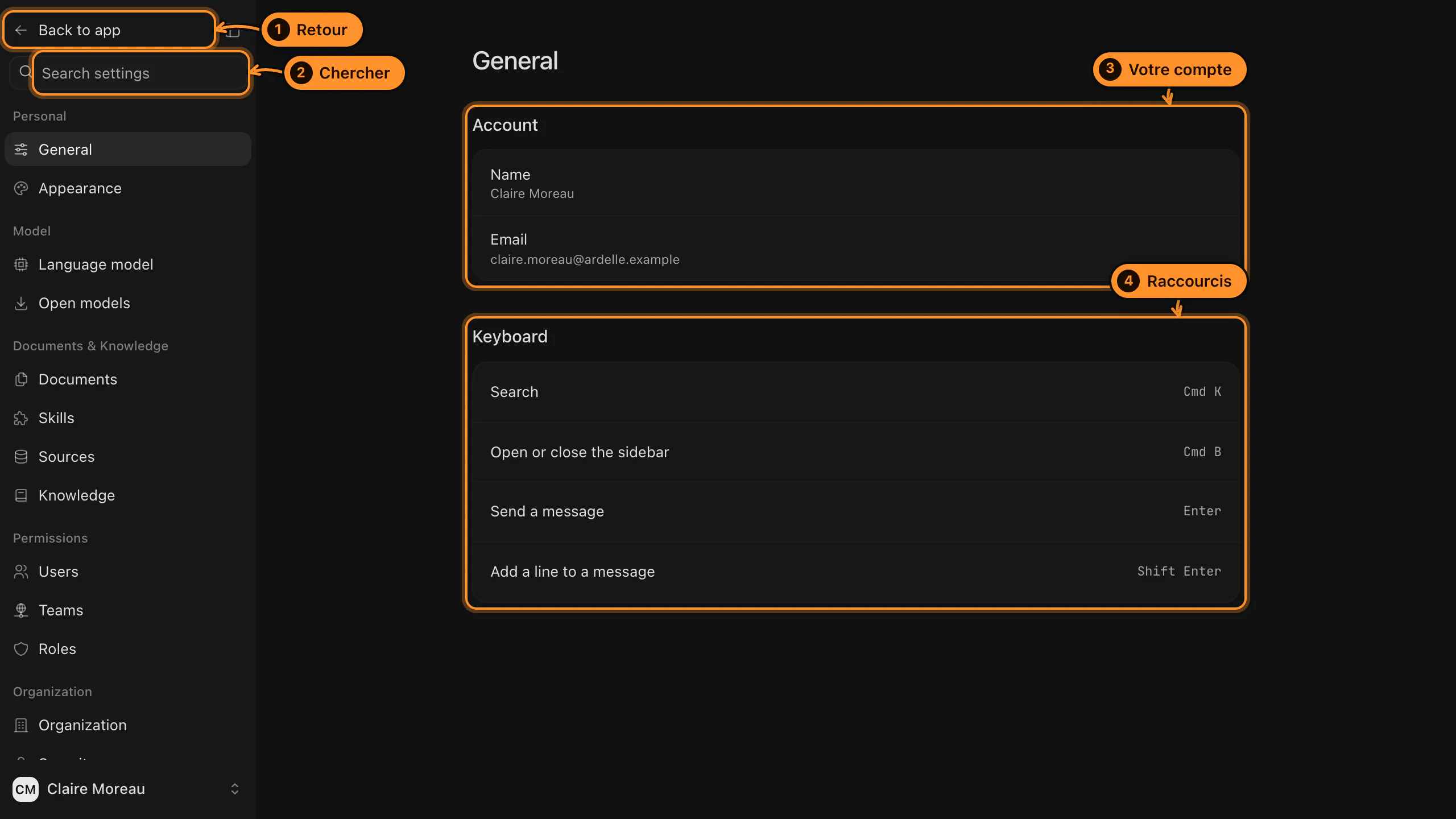
Task: Expand the Claire Moreau account switcher chevrons
Action: click(234, 789)
